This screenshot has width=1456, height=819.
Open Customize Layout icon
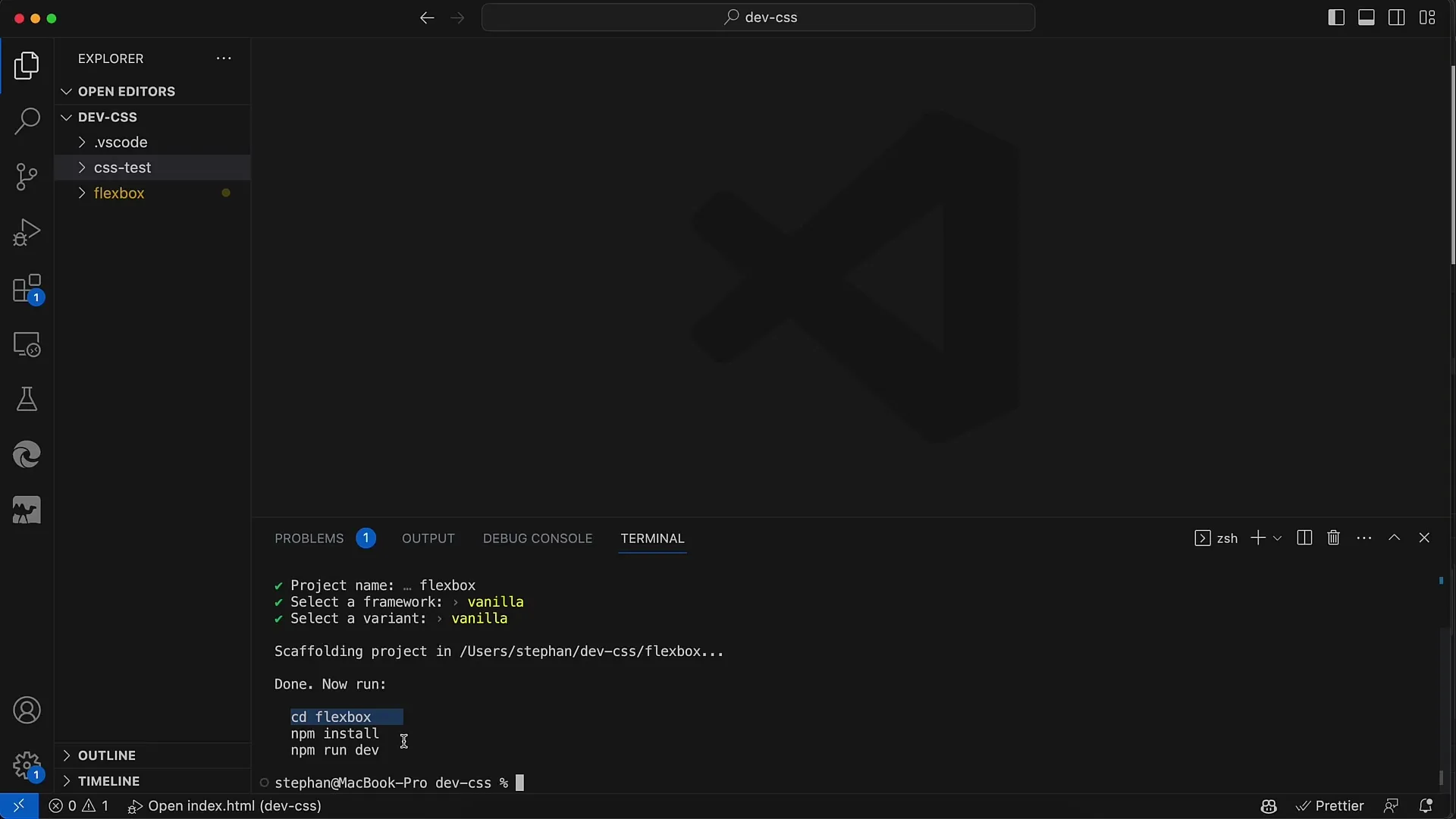click(x=1427, y=17)
